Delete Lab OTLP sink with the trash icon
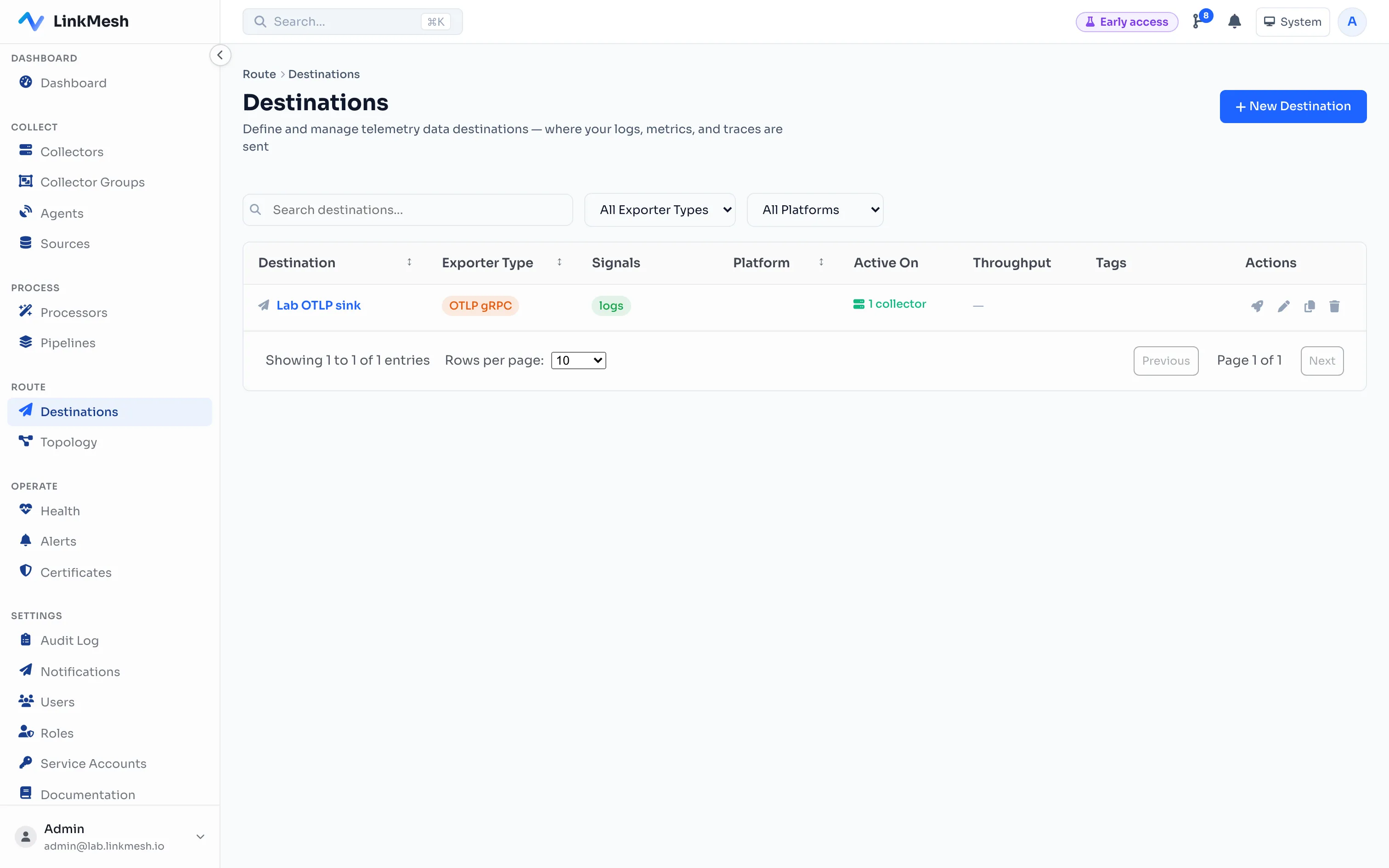This screenshot has width=1389, height=868. tap(1334, 306)
